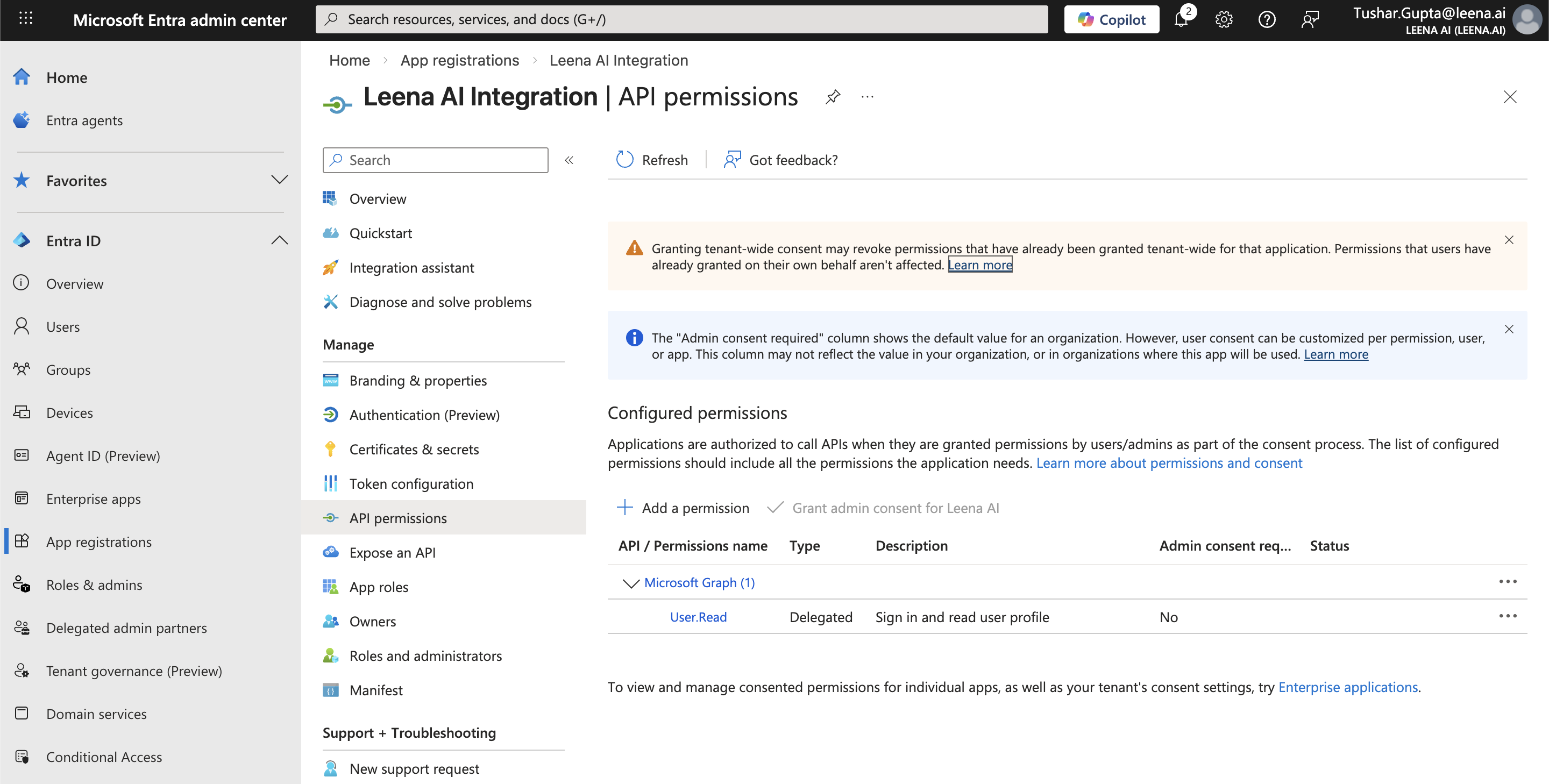Open the Copilot assistant
The height and width of the screenshot is (784, 1549).
[x=1111, y=19]
